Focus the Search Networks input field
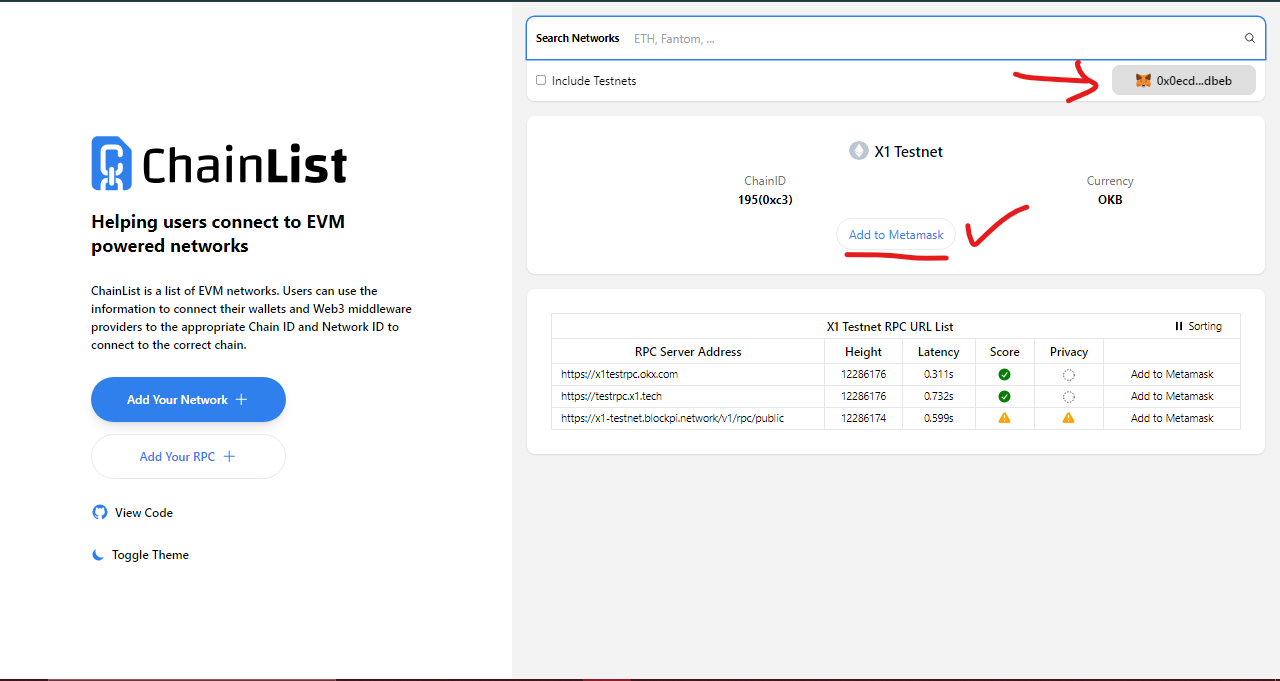 896,38
